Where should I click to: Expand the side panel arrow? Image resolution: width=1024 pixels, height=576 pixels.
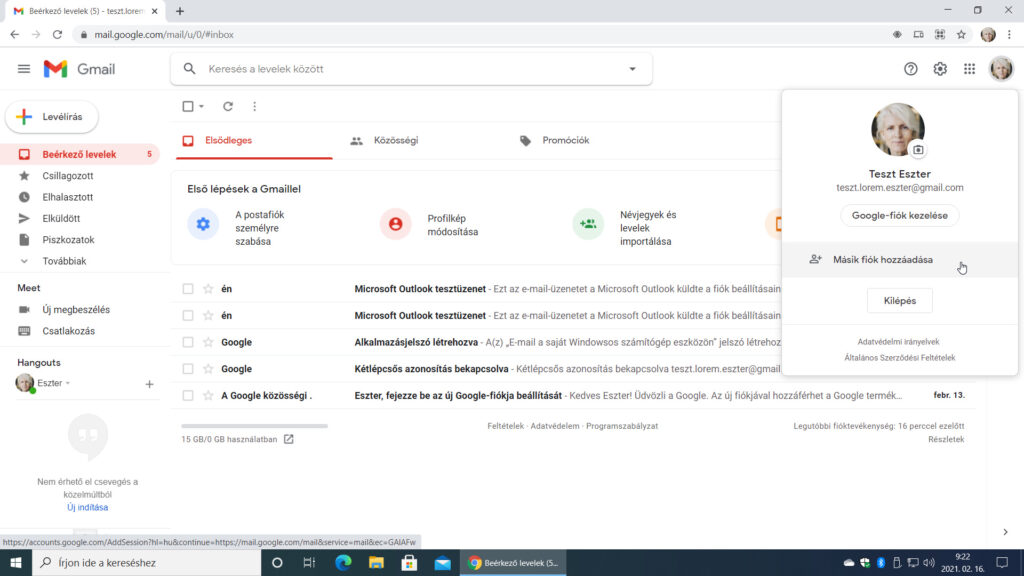pyautogui.click(x=1005, y=532)
